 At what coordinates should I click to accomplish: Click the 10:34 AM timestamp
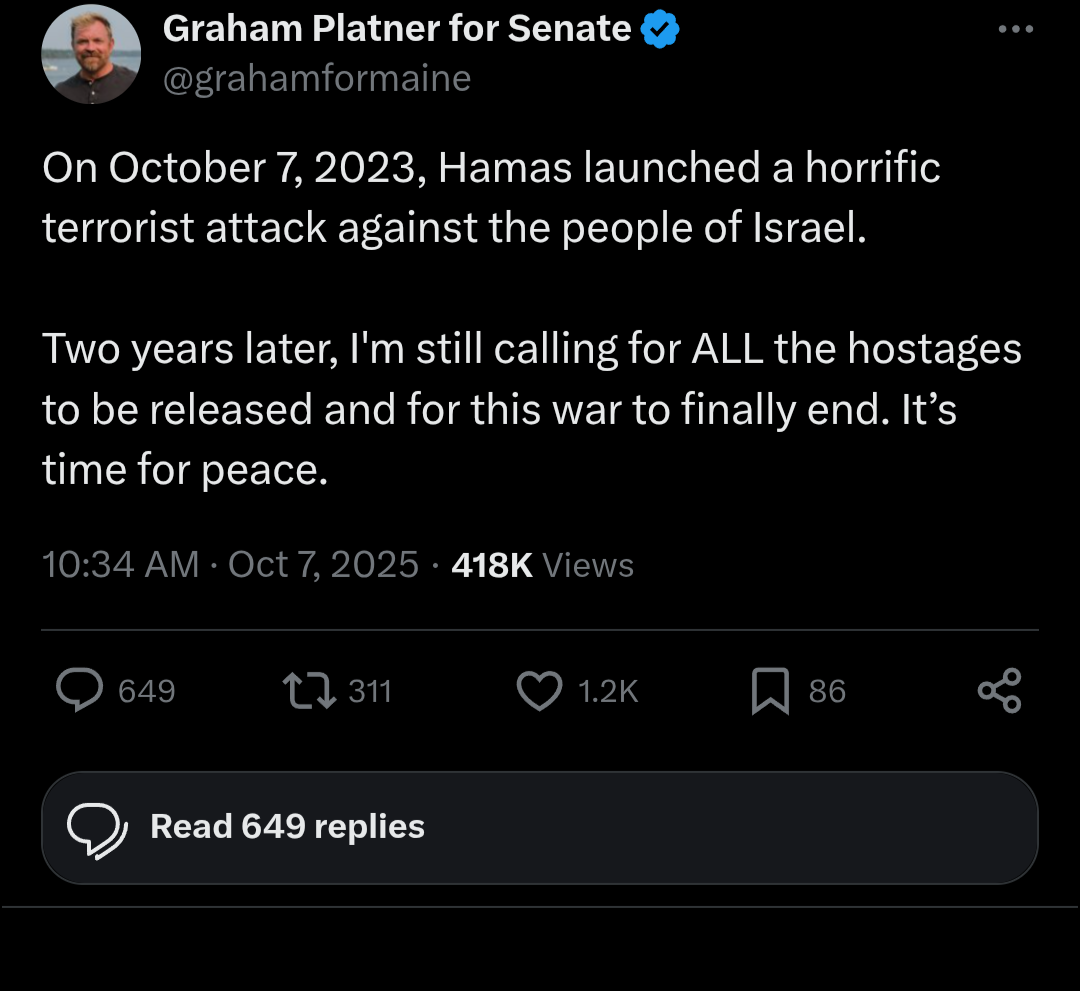pyautogui.click(x=120, y=565)
